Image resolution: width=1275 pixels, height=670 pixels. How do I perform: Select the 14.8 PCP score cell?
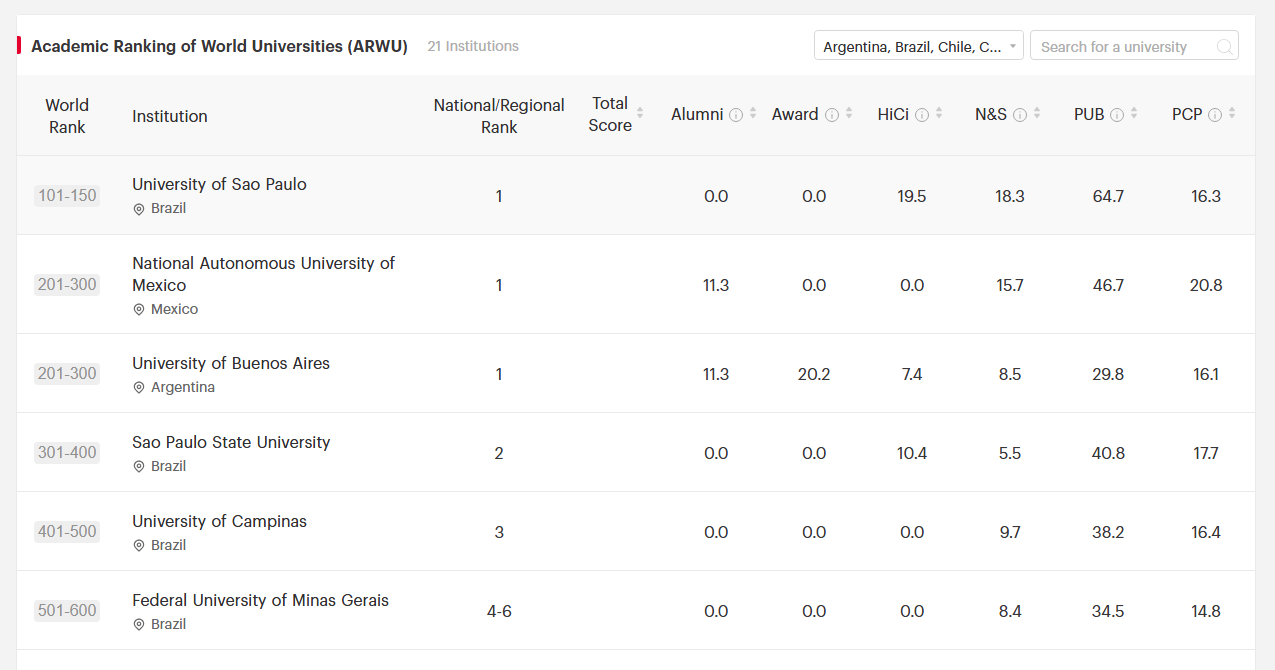[x=1206, y=611]
